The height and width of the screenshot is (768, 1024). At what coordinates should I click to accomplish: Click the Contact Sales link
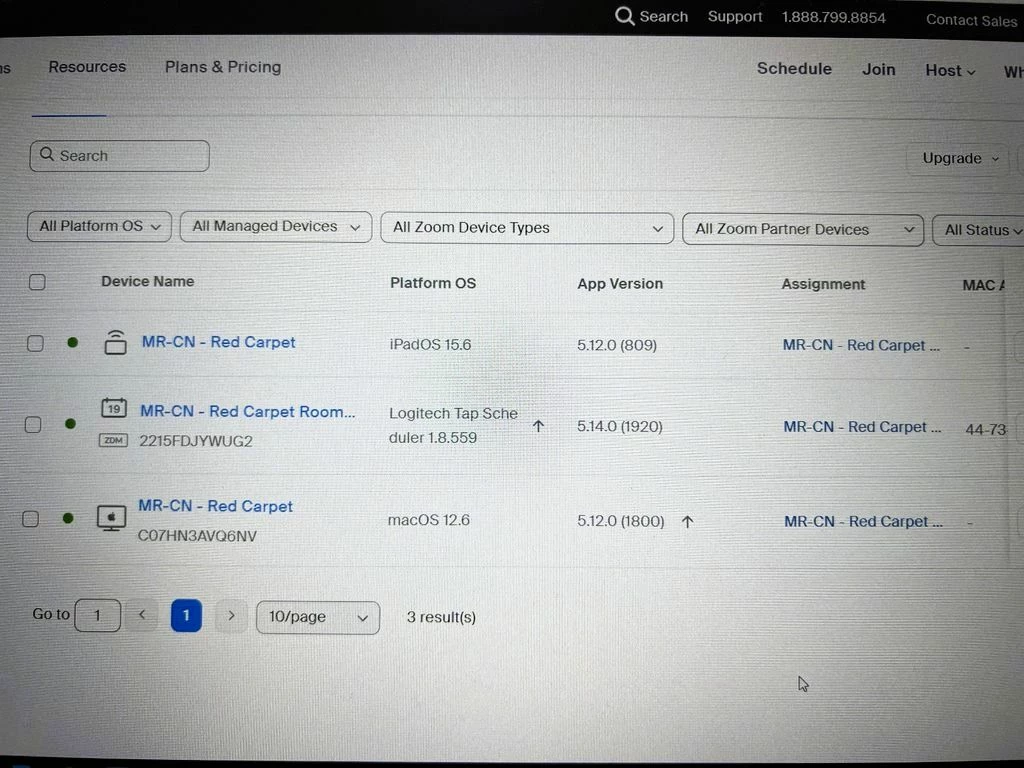pyautogui.click(x=971, y=20)
